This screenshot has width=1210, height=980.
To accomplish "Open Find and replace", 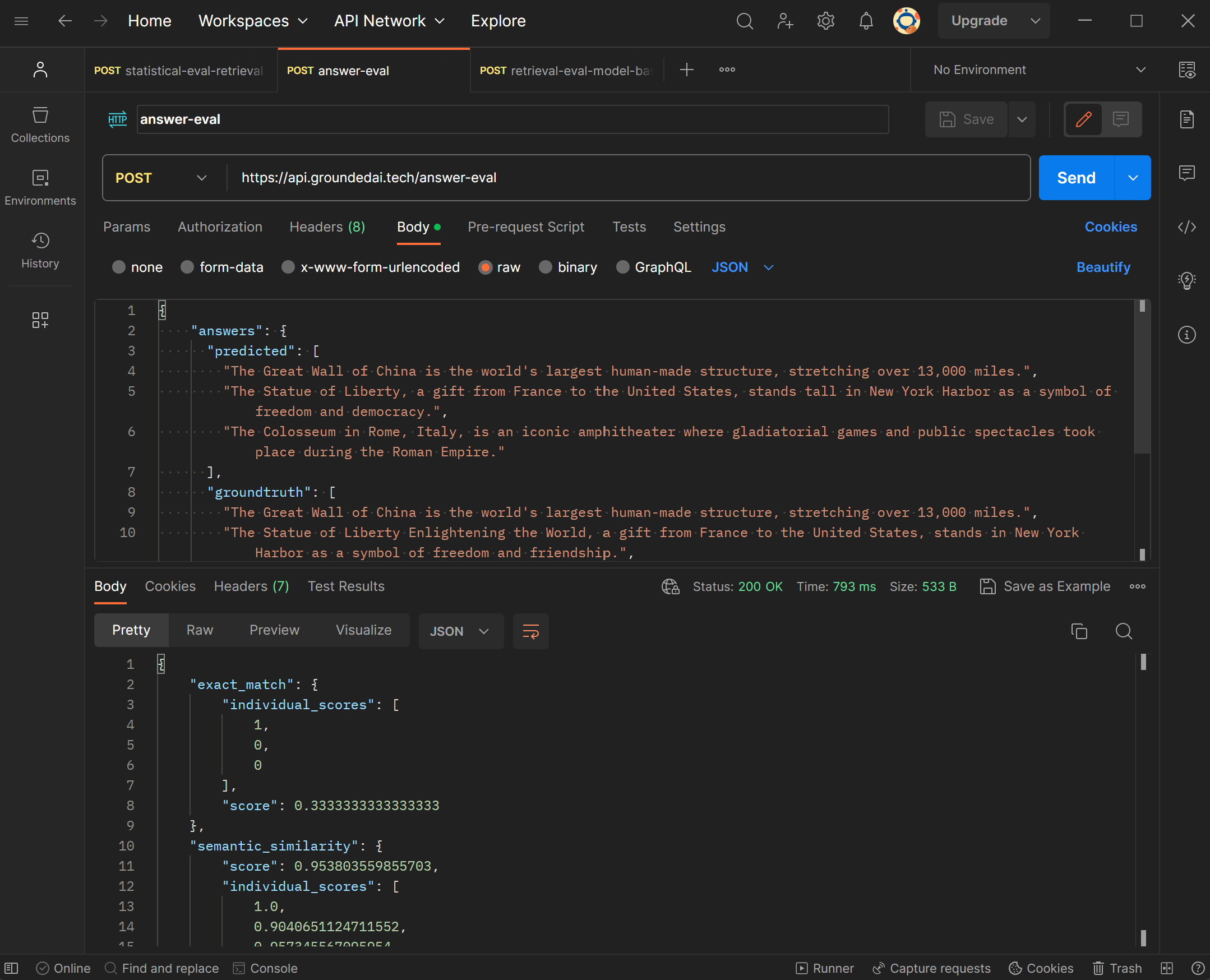I will coord(162,968).
